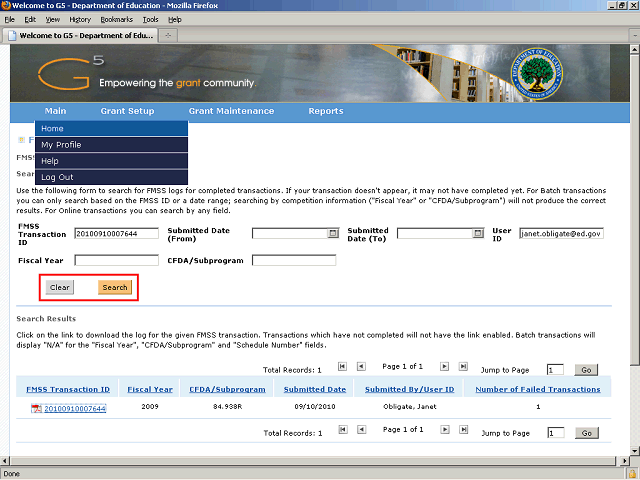Open transaction log link 20100910007644

(x=75, y=409)
